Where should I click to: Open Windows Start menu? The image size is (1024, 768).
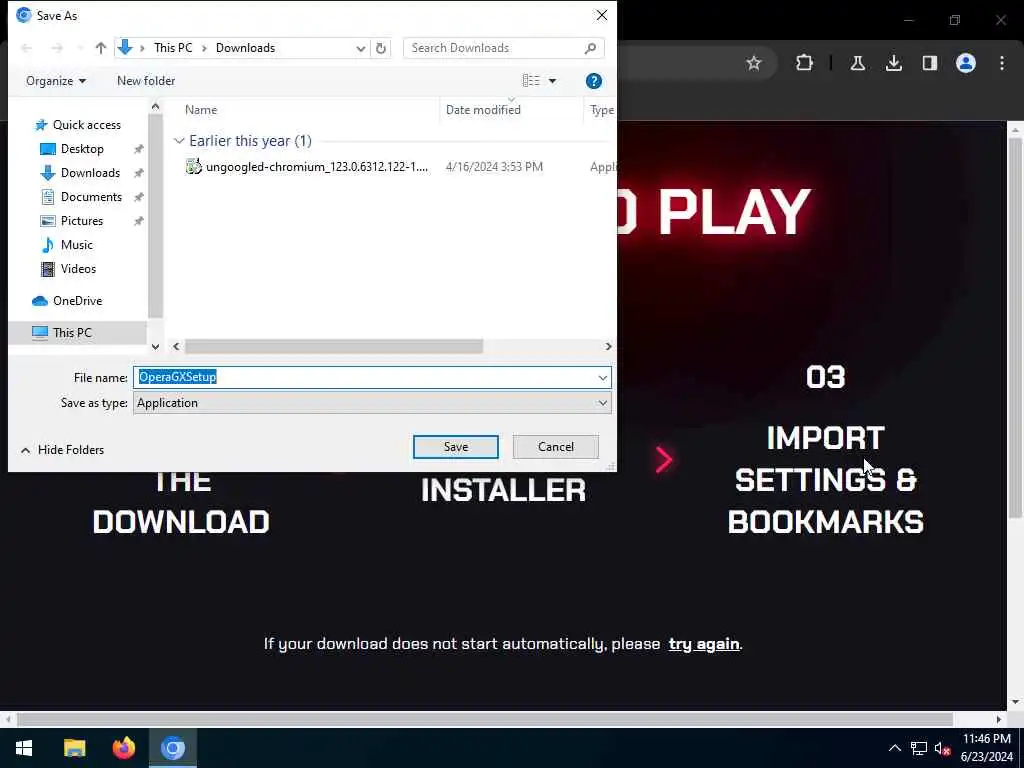coord(24,748)
